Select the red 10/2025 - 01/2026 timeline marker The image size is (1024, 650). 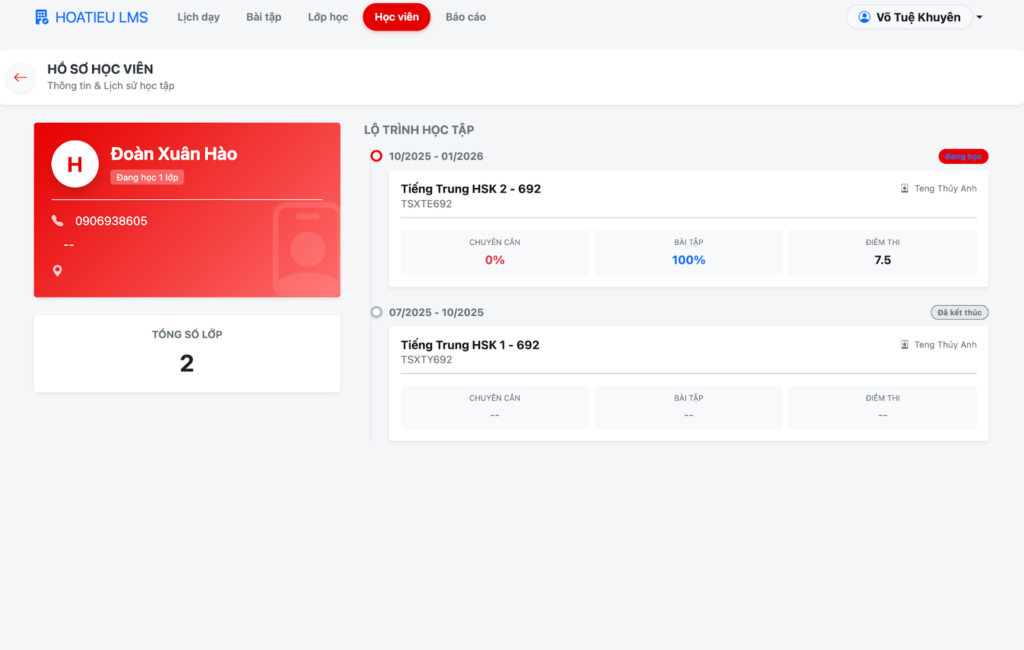(x=376, y=156)
